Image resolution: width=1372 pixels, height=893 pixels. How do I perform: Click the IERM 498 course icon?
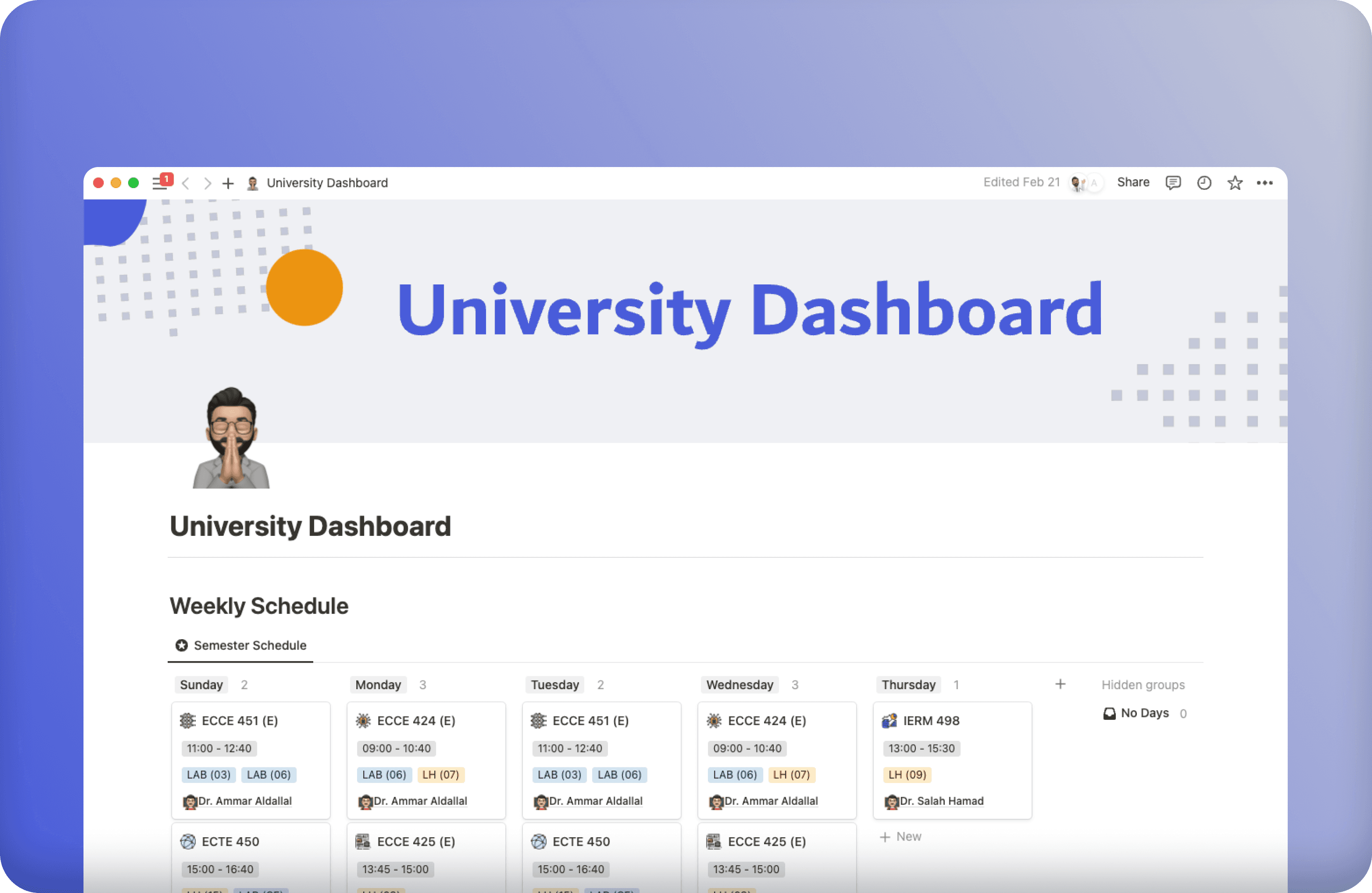(890, 721)
